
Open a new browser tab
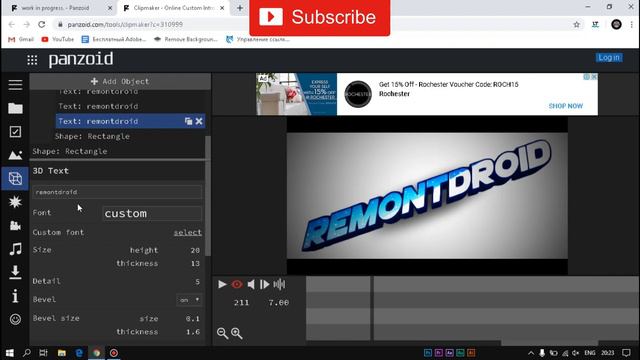(240, 8)
